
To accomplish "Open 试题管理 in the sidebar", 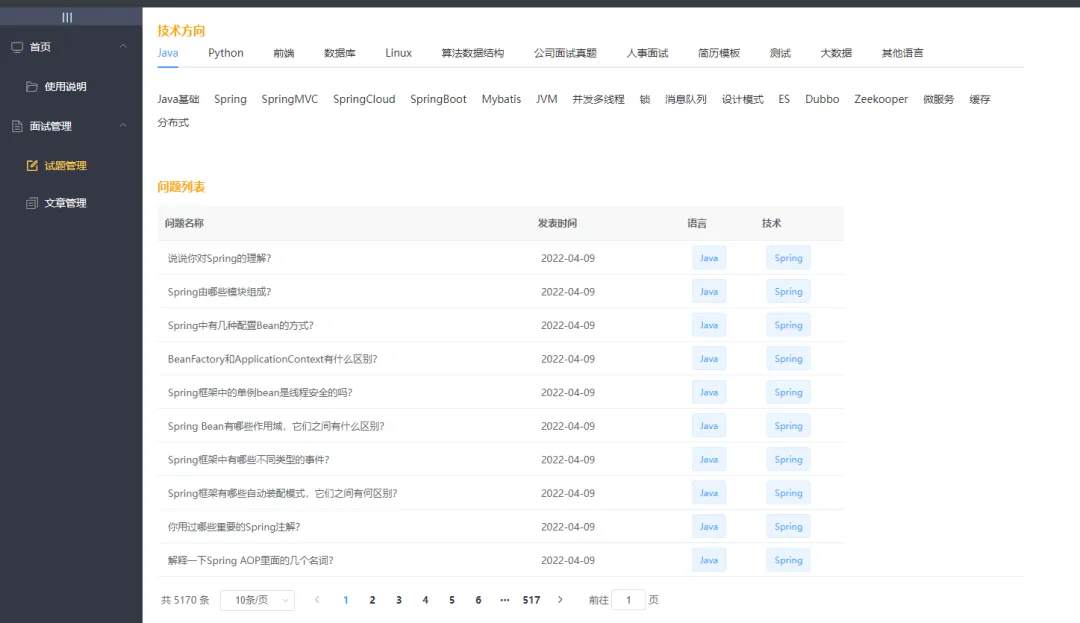I will (65, 166).
